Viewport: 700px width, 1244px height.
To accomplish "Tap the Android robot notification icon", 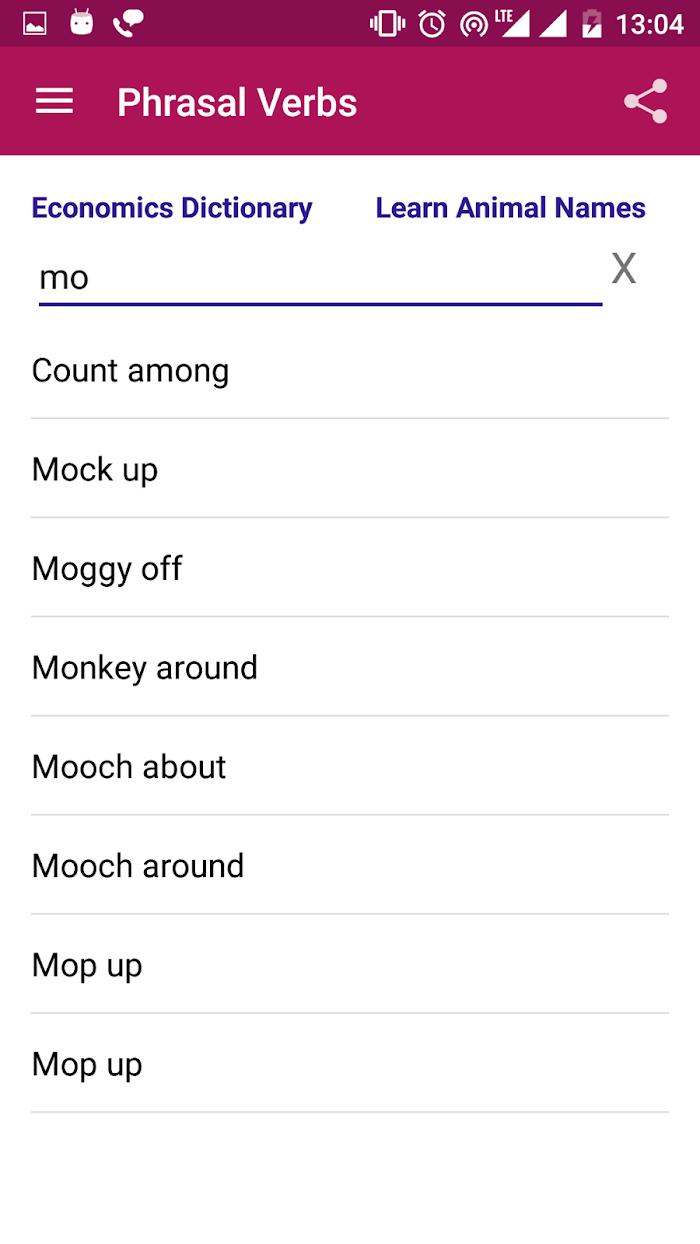I will pos(81,23).
